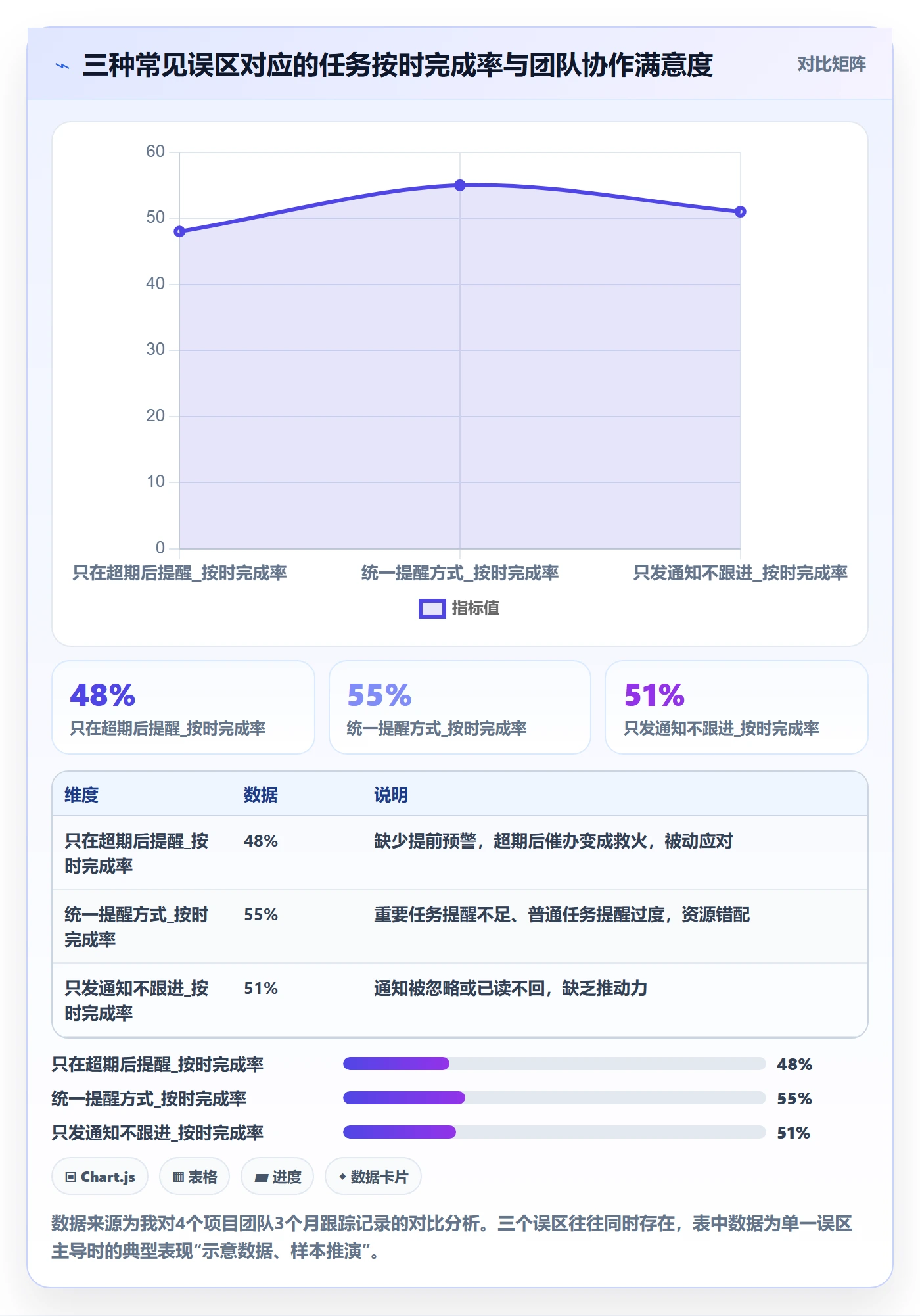Image resolution: width=920 pixels, height=1316 pixels.
Task: Click the peak chart point for 统一提醒方式
Action: 460,185
